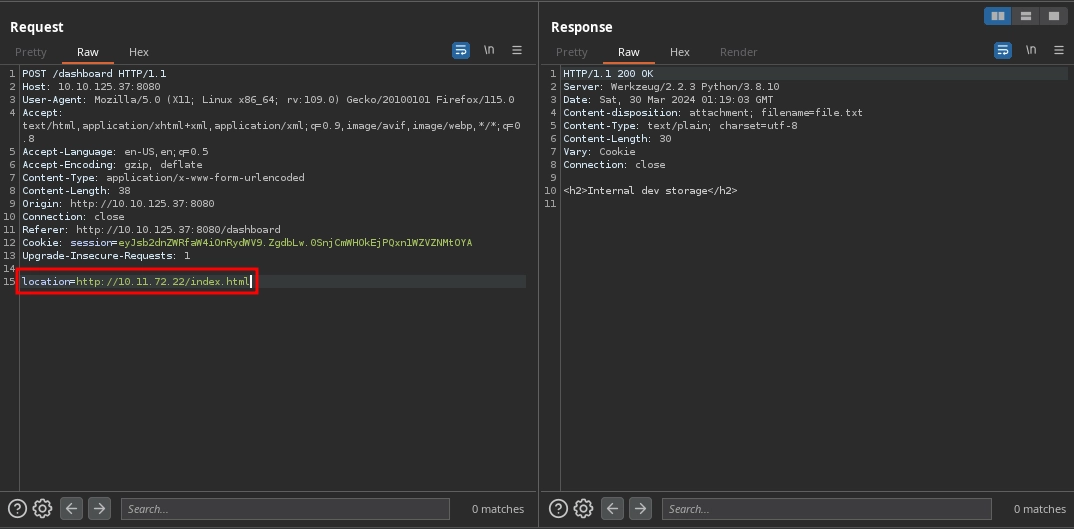
Task: Click the location parameter line in request body
Action: tap(136, 282)
